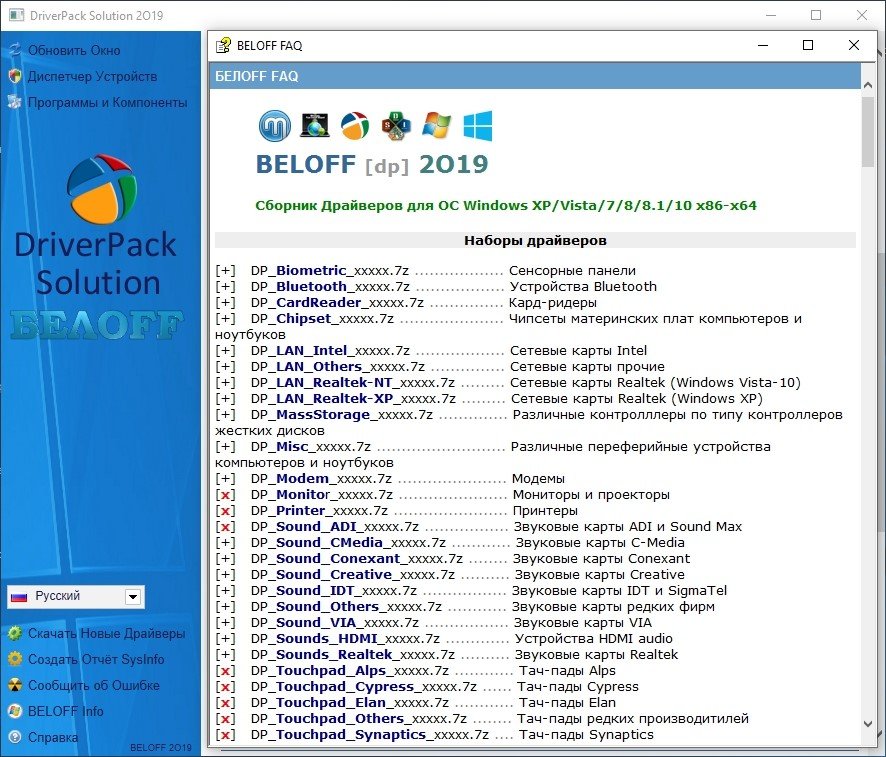Image resolution: width=886 pixels, height=757 pixels.
Task: Click DP_Misc driver pack name
Action: pos(311,447)
